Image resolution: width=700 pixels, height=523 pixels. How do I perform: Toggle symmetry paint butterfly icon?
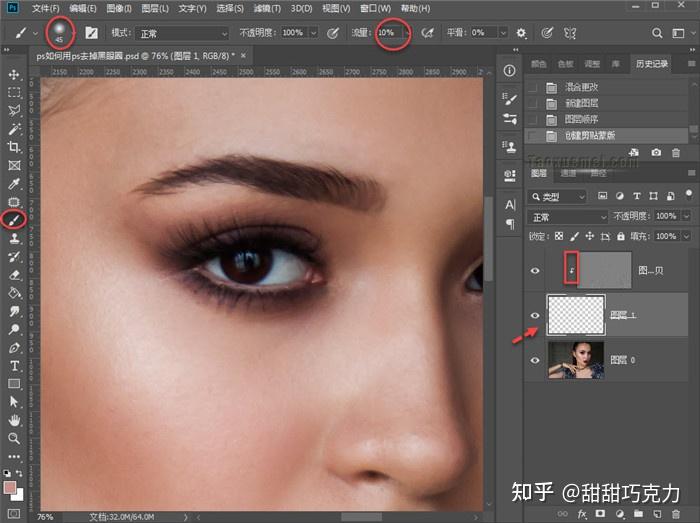[570, 33]
